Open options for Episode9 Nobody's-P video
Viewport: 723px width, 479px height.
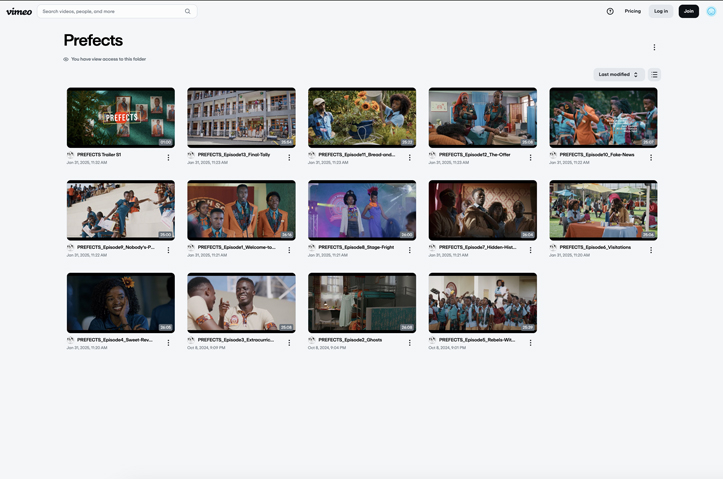tap(168, 250)
